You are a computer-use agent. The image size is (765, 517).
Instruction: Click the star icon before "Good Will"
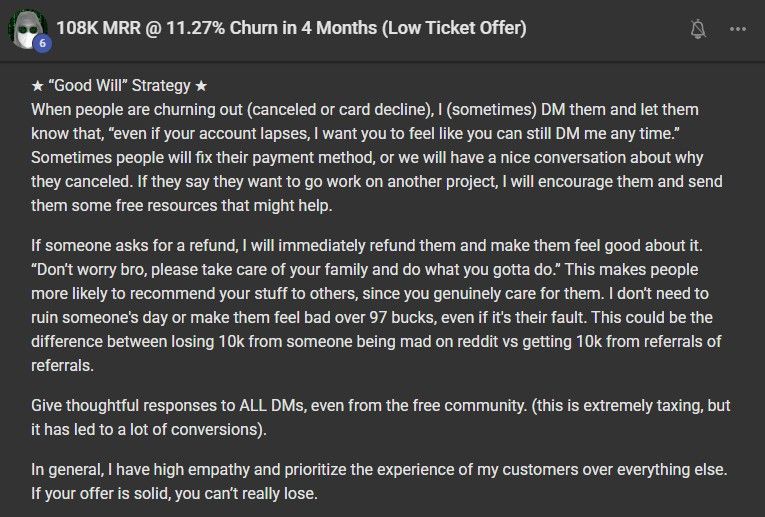(38, 86)
